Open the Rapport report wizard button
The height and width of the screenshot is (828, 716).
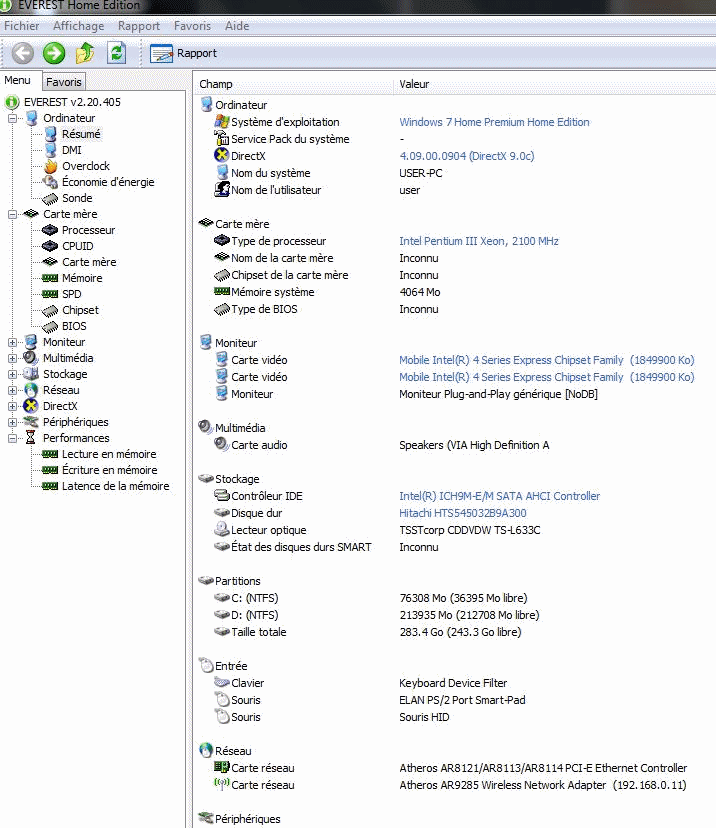[x=184, y=53]
